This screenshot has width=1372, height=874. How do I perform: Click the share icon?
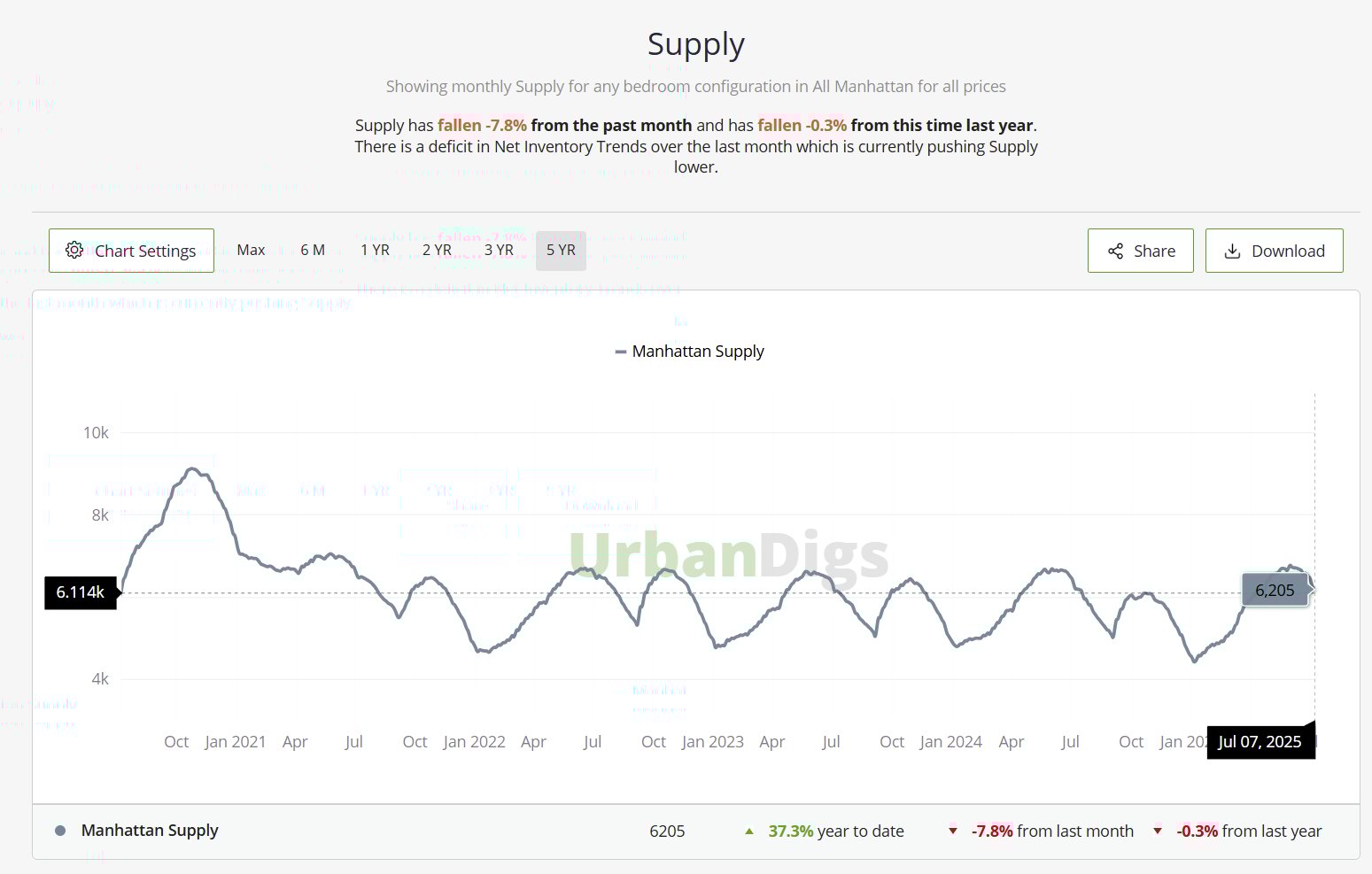[x=1115, y=251]
